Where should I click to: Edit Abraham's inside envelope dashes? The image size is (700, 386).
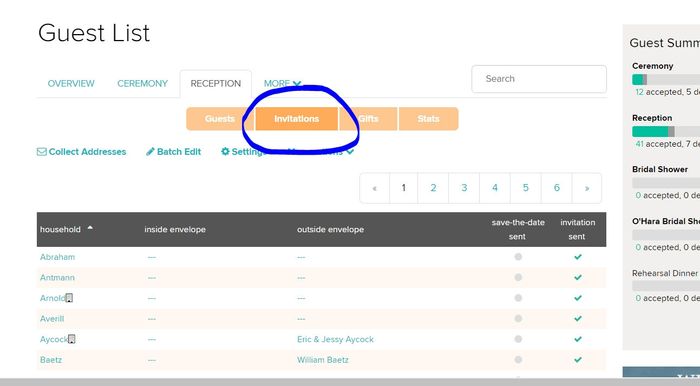tap(152, 257)
